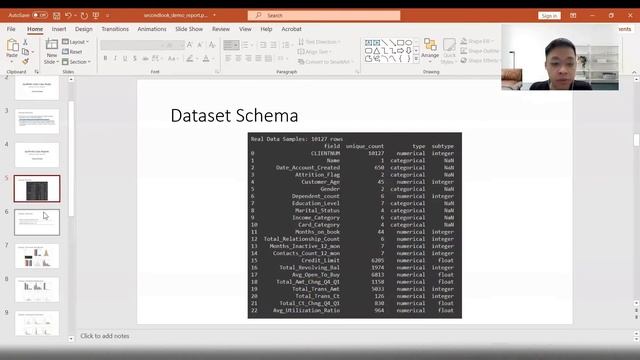Switch to the Transitions tab
Screen dimensions: 640x360
coord(115,29)
